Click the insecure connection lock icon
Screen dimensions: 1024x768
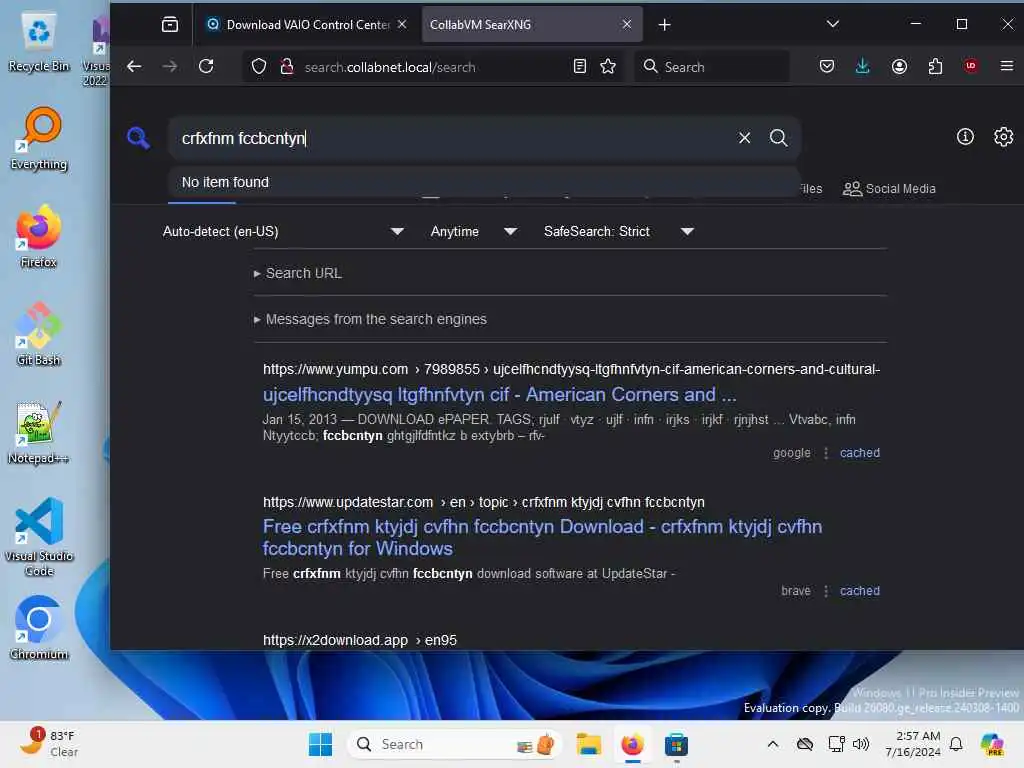pos(286,67)
